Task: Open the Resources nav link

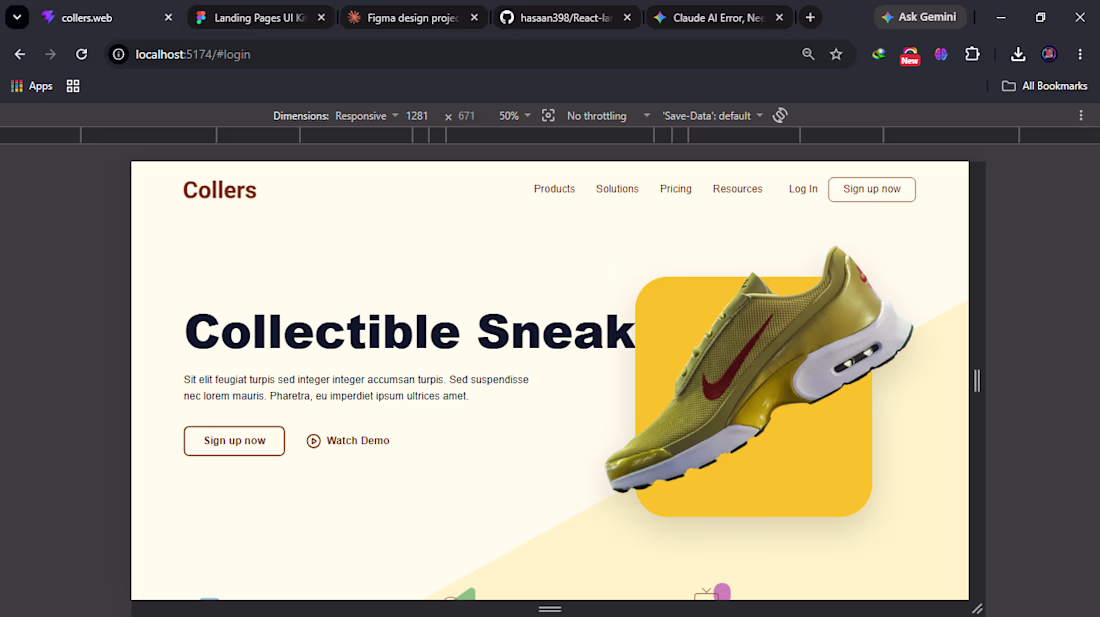Action: tap(737, 189)
